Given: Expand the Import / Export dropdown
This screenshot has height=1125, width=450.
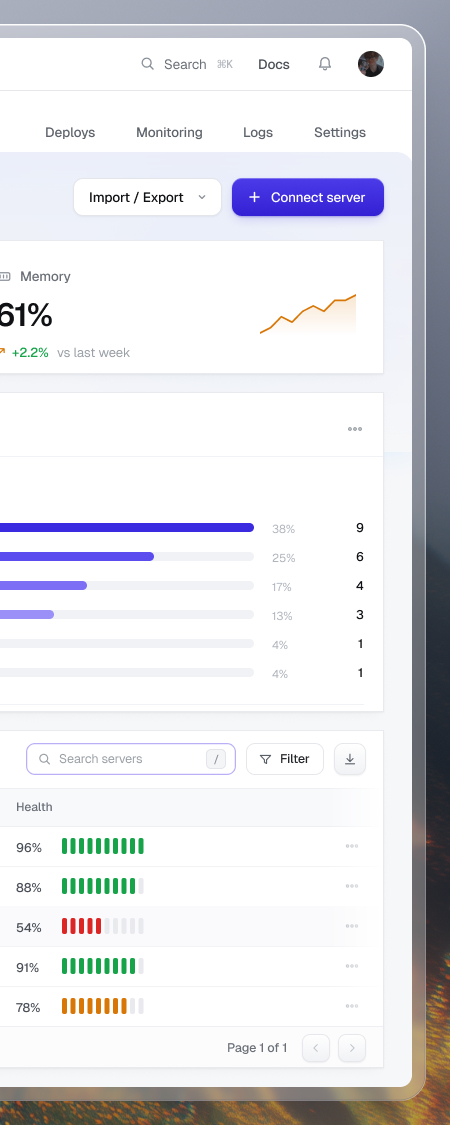Looking at the screenshot, I should [x=147, y=197].
